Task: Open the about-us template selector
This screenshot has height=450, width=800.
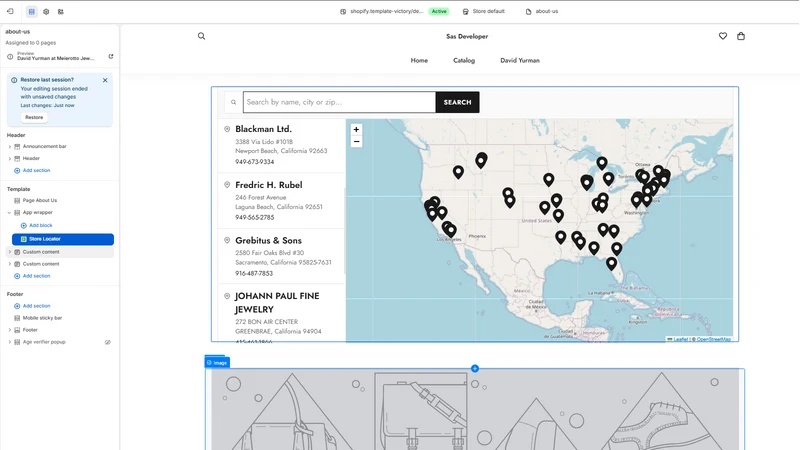Action: [x=542, y=11]
